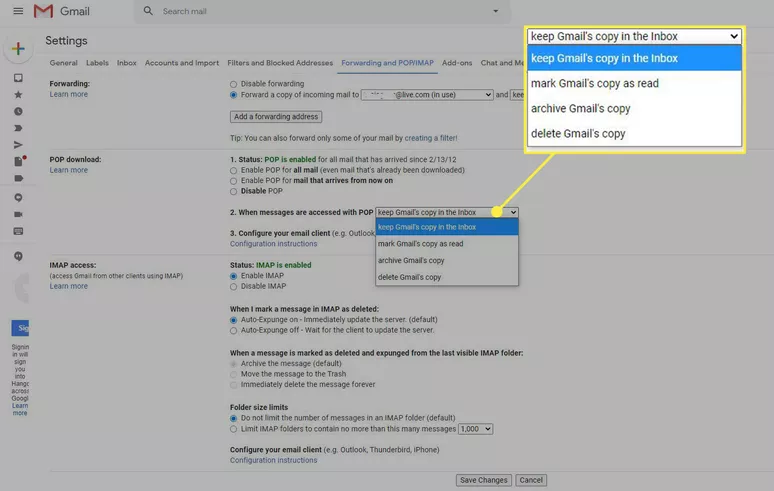Select Auto-Expunge on option
The width and height of the screenshot is (774, 491).
233,320
